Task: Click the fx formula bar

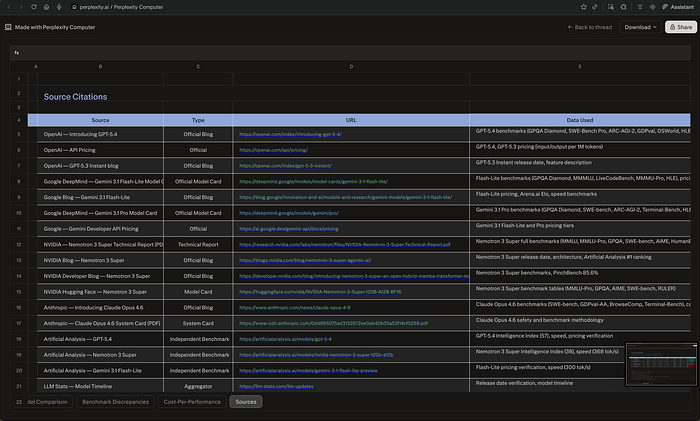Action: pos(350,53)
